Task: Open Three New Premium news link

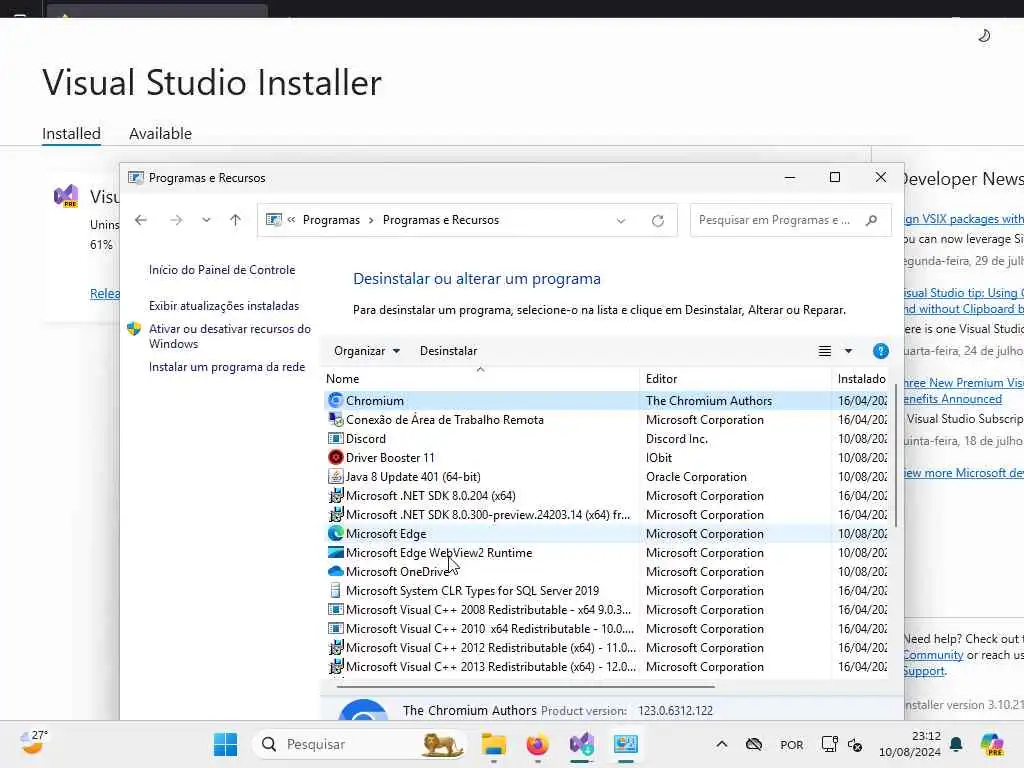Action: (964, 391)
